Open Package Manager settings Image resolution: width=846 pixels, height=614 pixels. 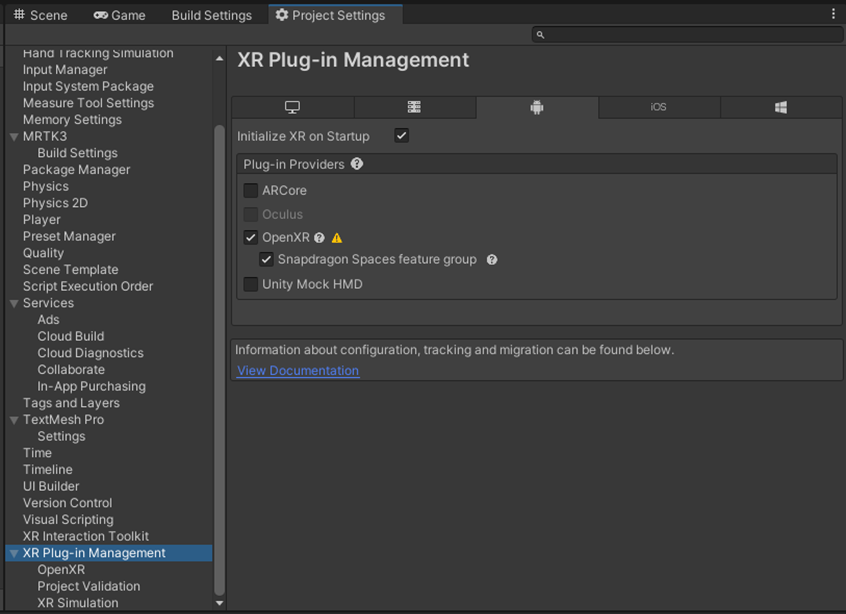pos(76,170)
